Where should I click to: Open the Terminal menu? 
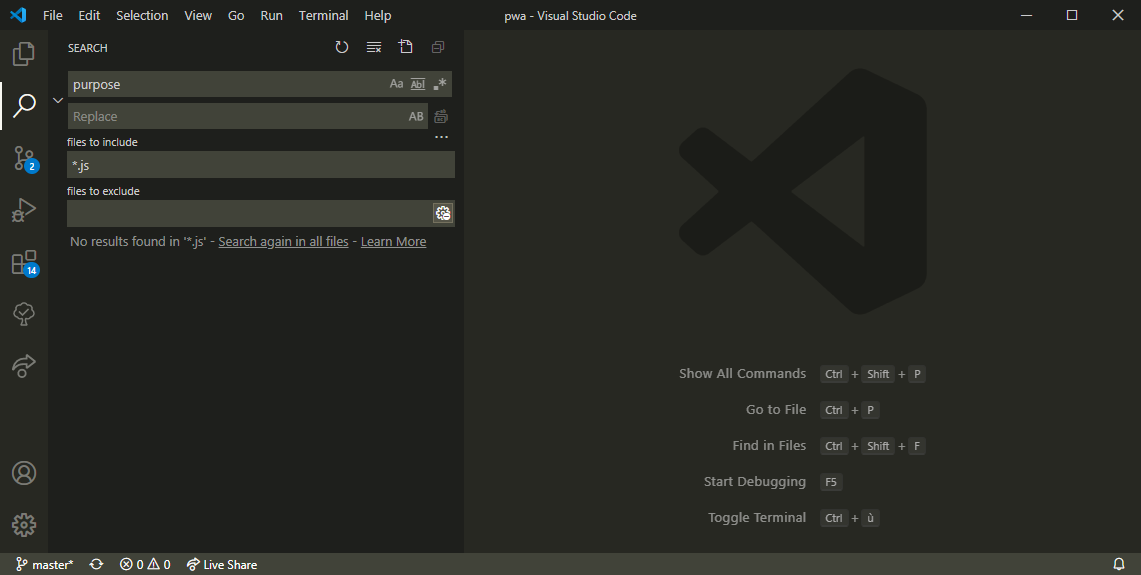[x=323, y=15]
